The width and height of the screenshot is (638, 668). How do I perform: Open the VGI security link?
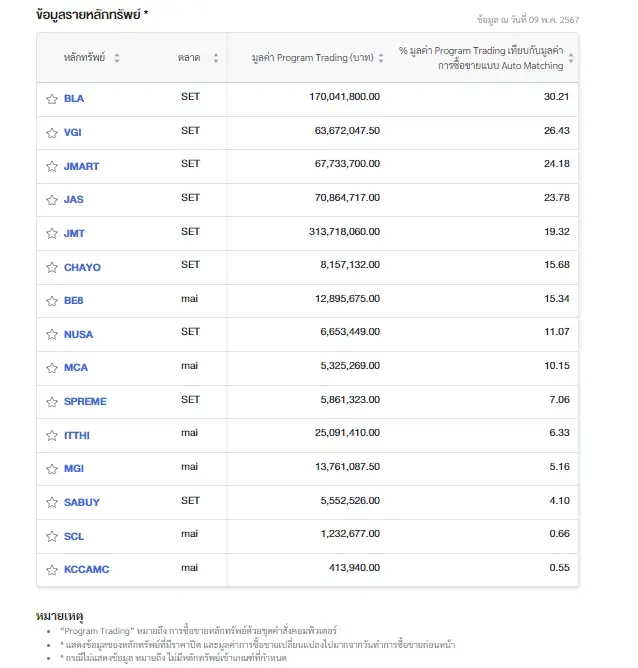tap(72, 132)
